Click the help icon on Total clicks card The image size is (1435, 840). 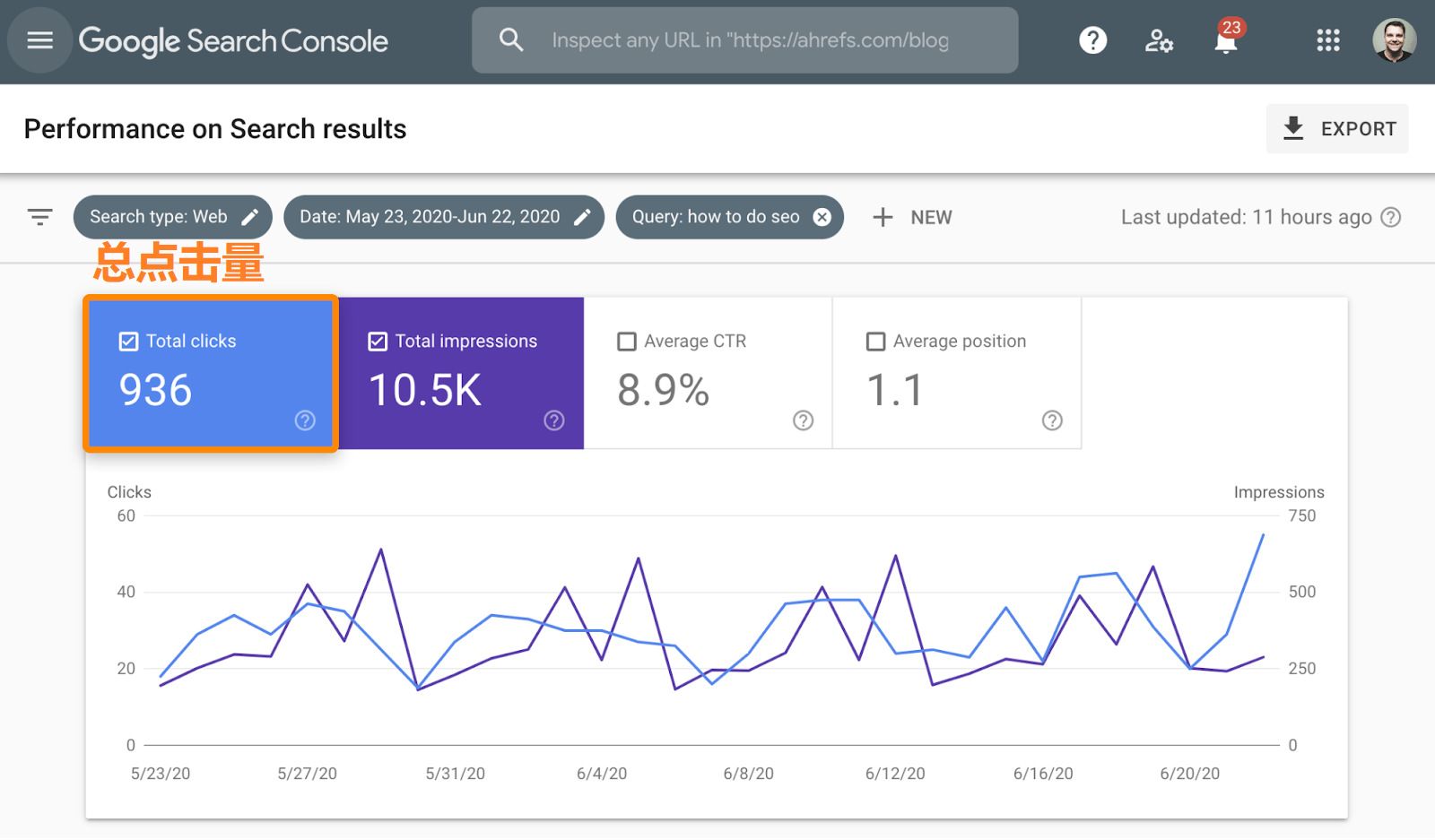[305, 420]
